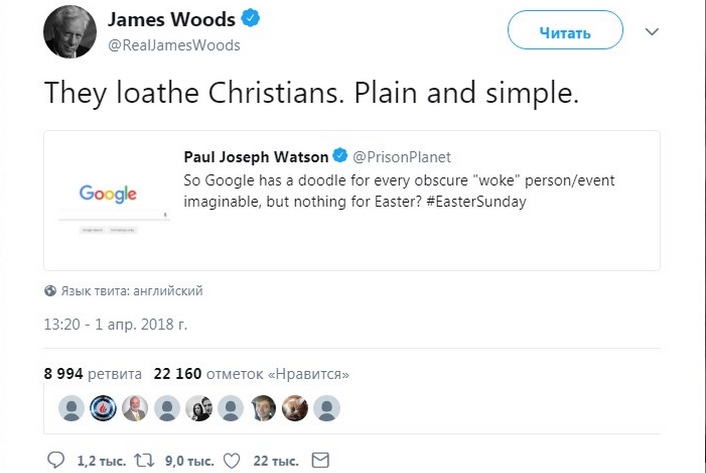
Task: Open James Woods' profile avatar
Action: point(70,32)
